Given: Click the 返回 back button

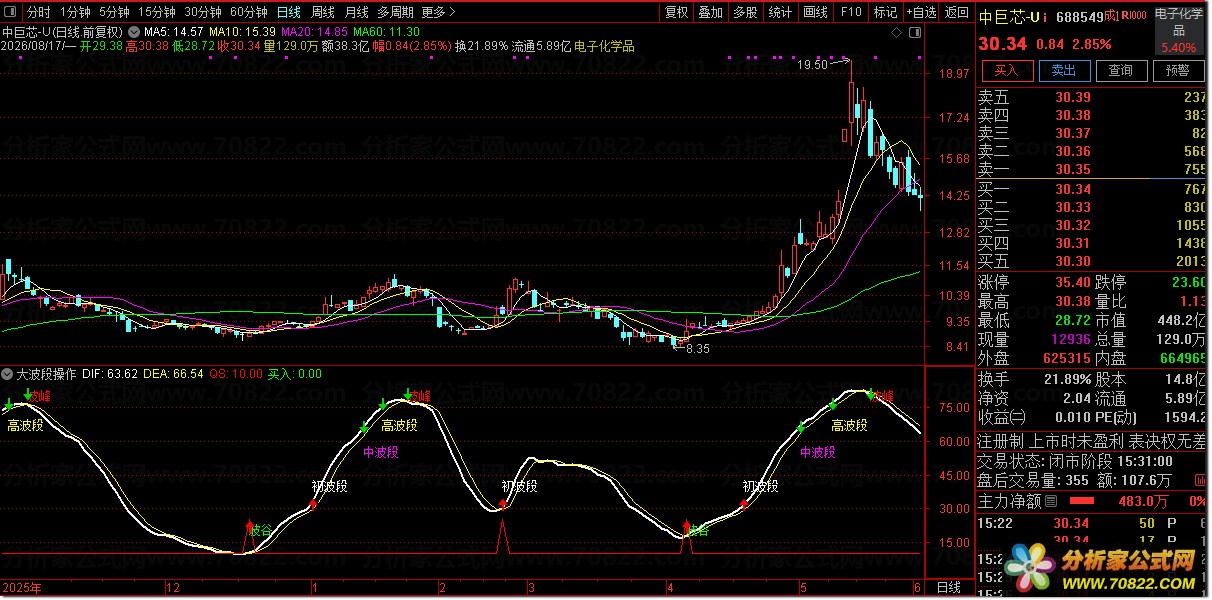Looking at the screenshot, I should 957,13.
